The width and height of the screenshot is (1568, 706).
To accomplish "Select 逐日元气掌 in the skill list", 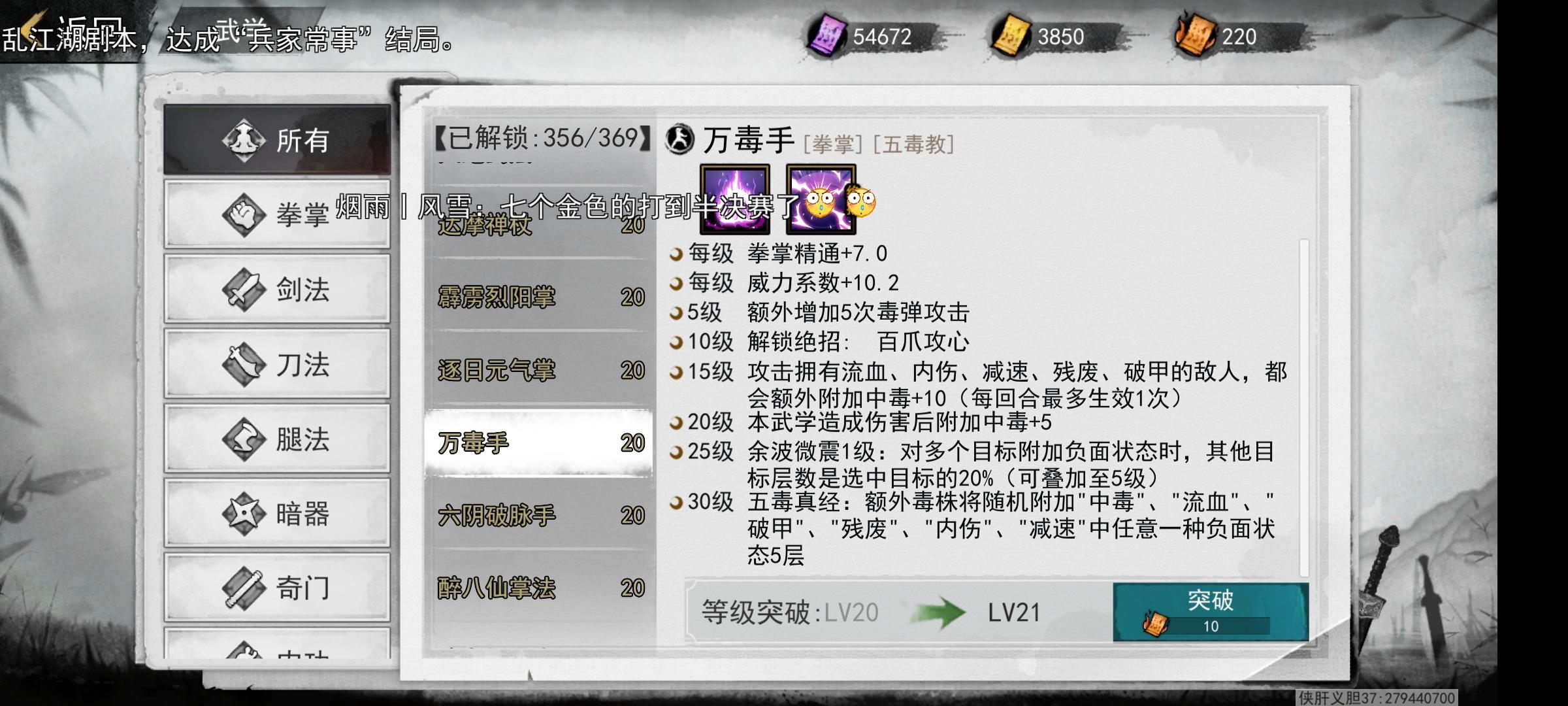I will click(x=540, y=371).
